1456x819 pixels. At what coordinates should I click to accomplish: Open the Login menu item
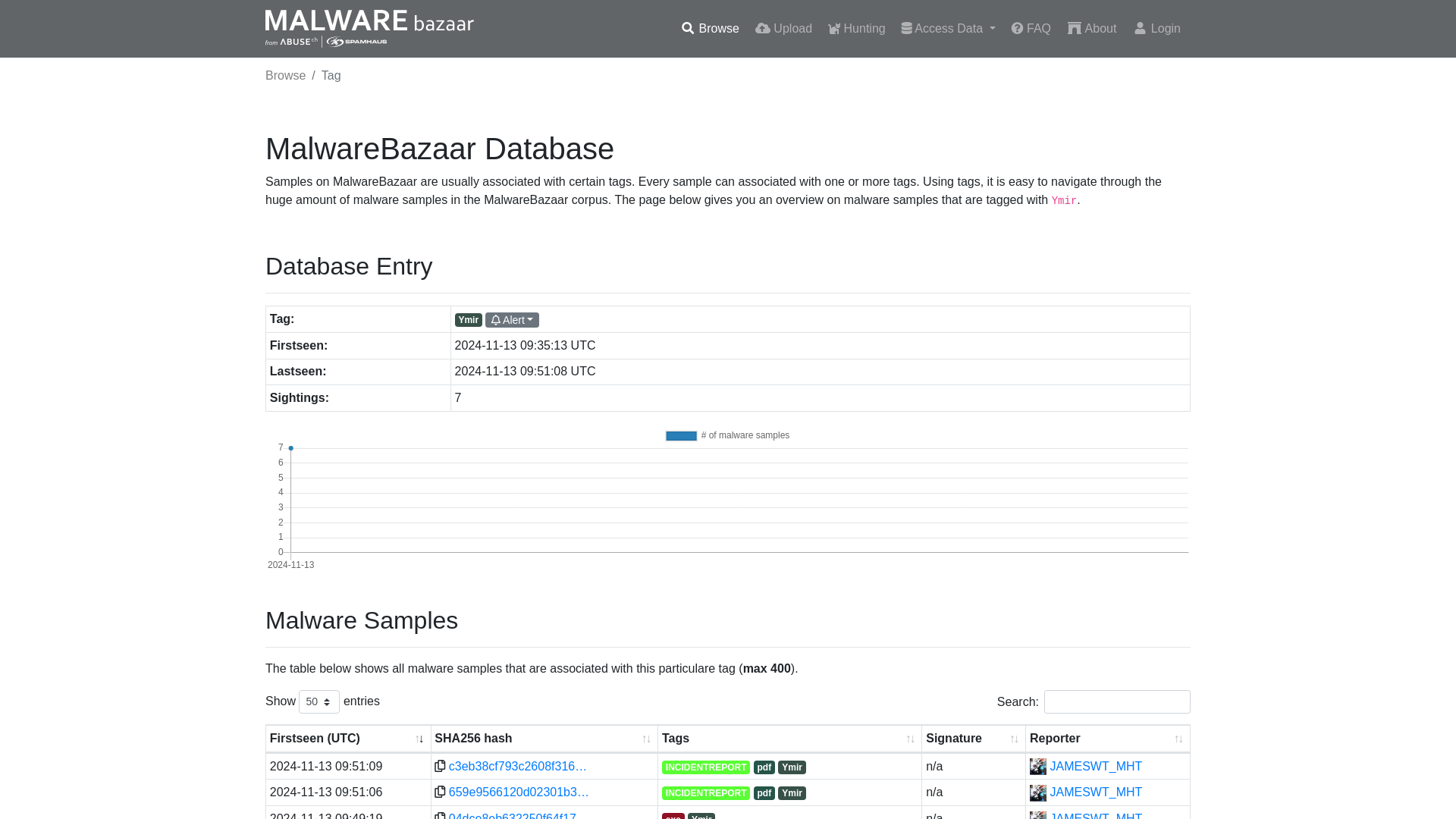click(1157, 29)
